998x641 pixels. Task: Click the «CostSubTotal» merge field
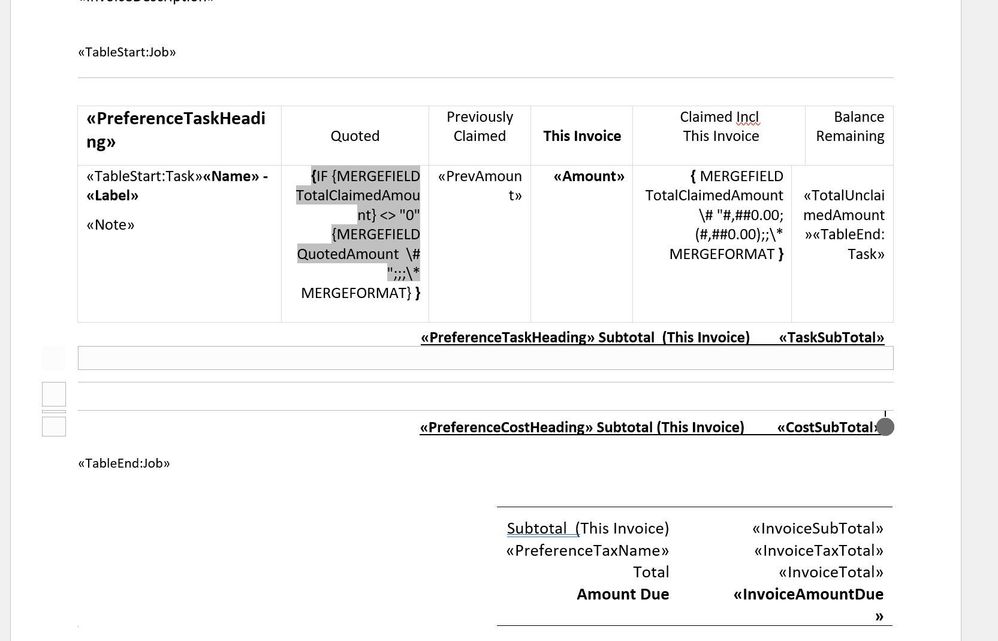click(828, 427)
